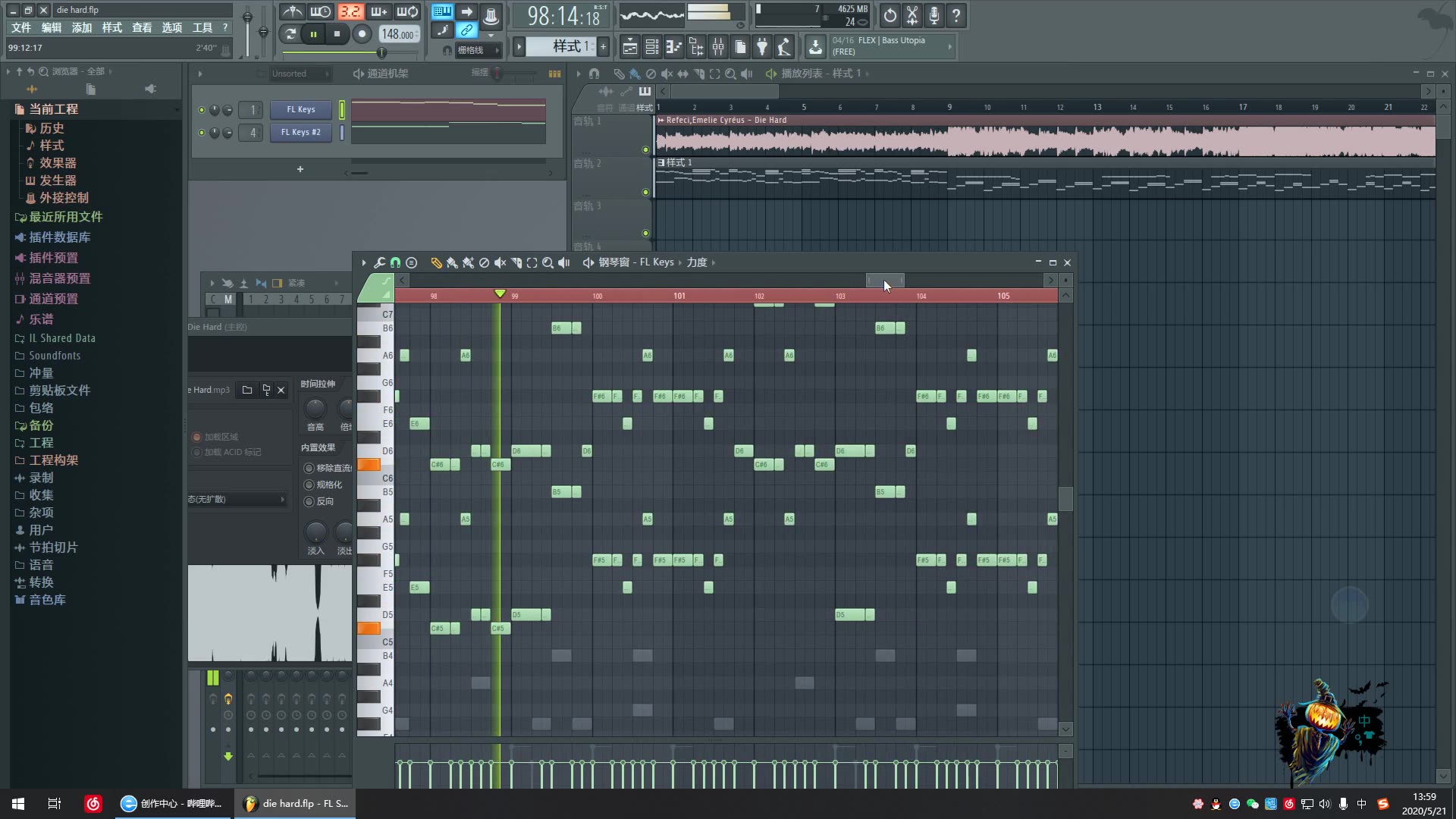Open the 栅格线 snap dropdown
This screenshot has width=1456, height=819.
[478, 50]
